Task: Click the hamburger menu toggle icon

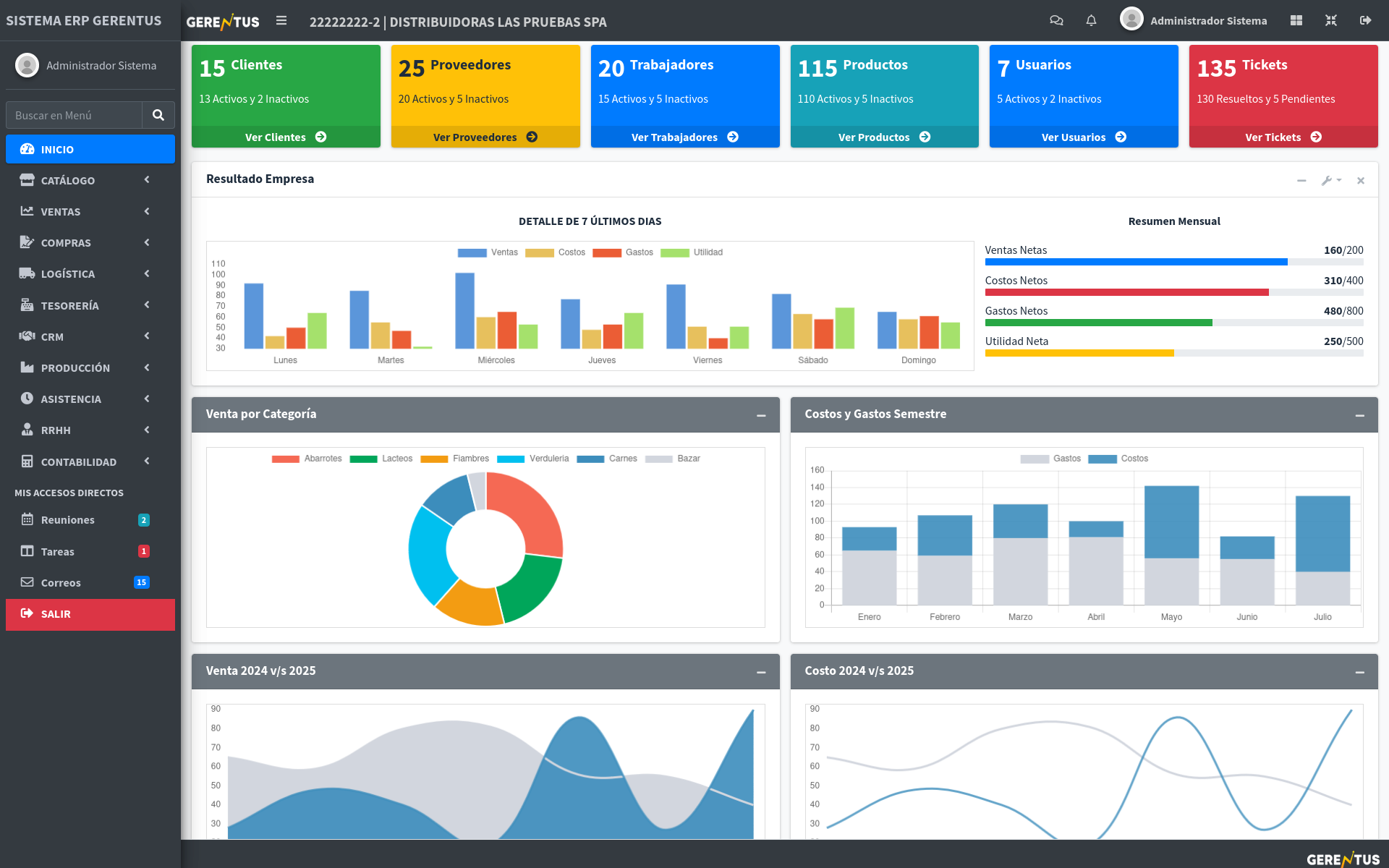Action: 281,21
